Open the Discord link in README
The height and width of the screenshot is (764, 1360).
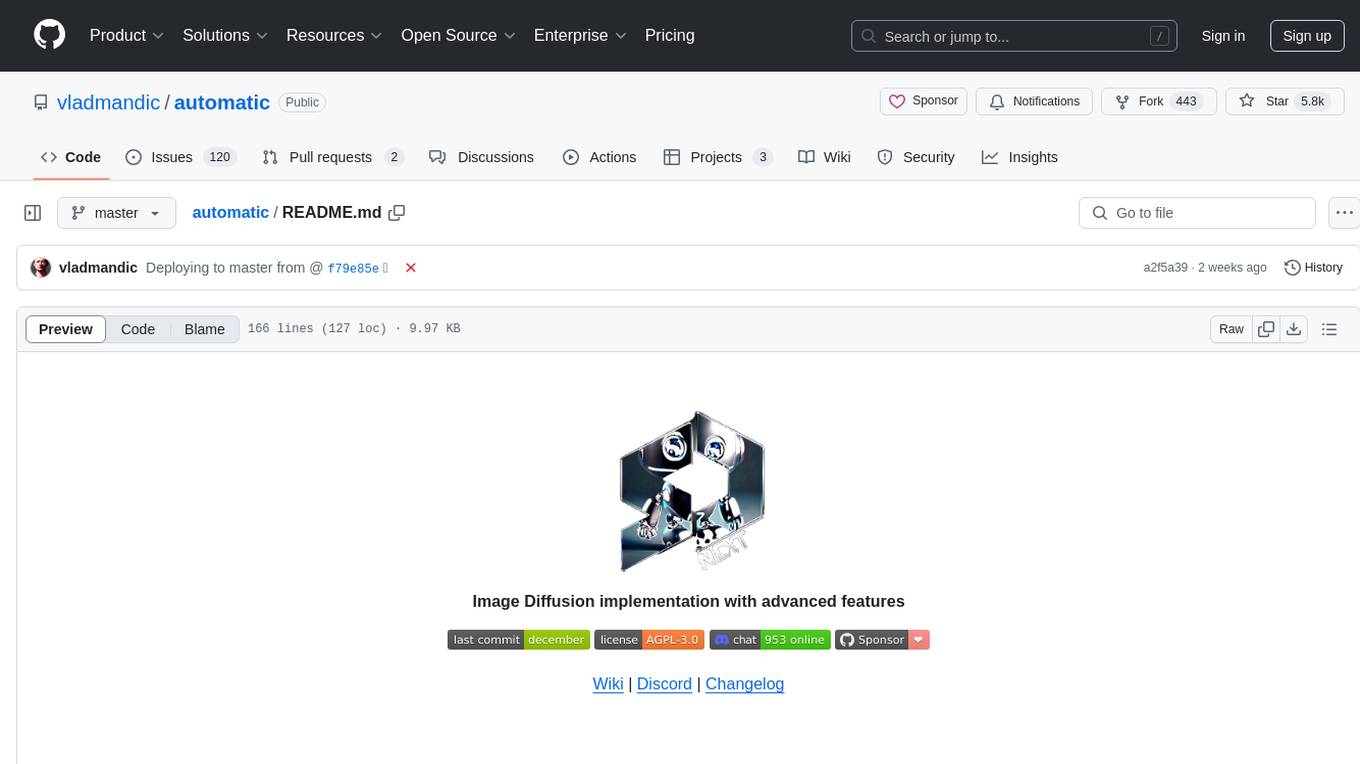(664, 684)
